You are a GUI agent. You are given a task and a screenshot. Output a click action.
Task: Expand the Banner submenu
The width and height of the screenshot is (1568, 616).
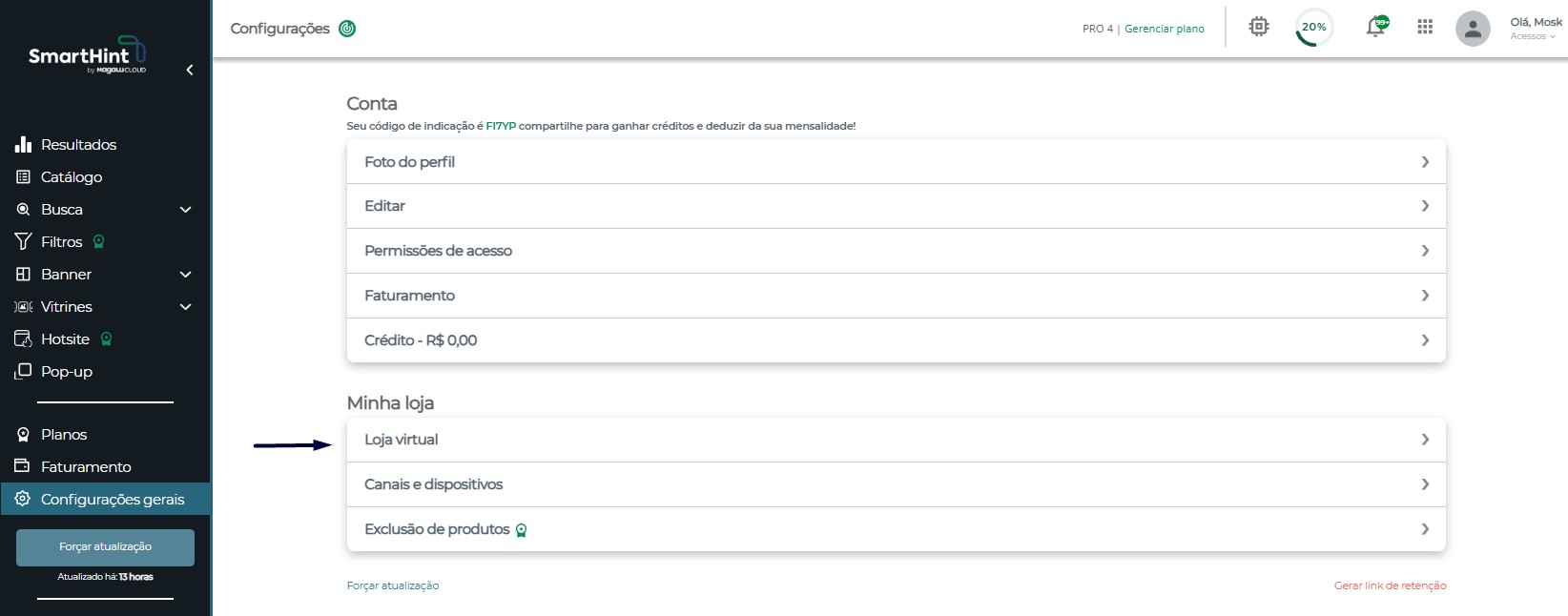pos(186,275)
